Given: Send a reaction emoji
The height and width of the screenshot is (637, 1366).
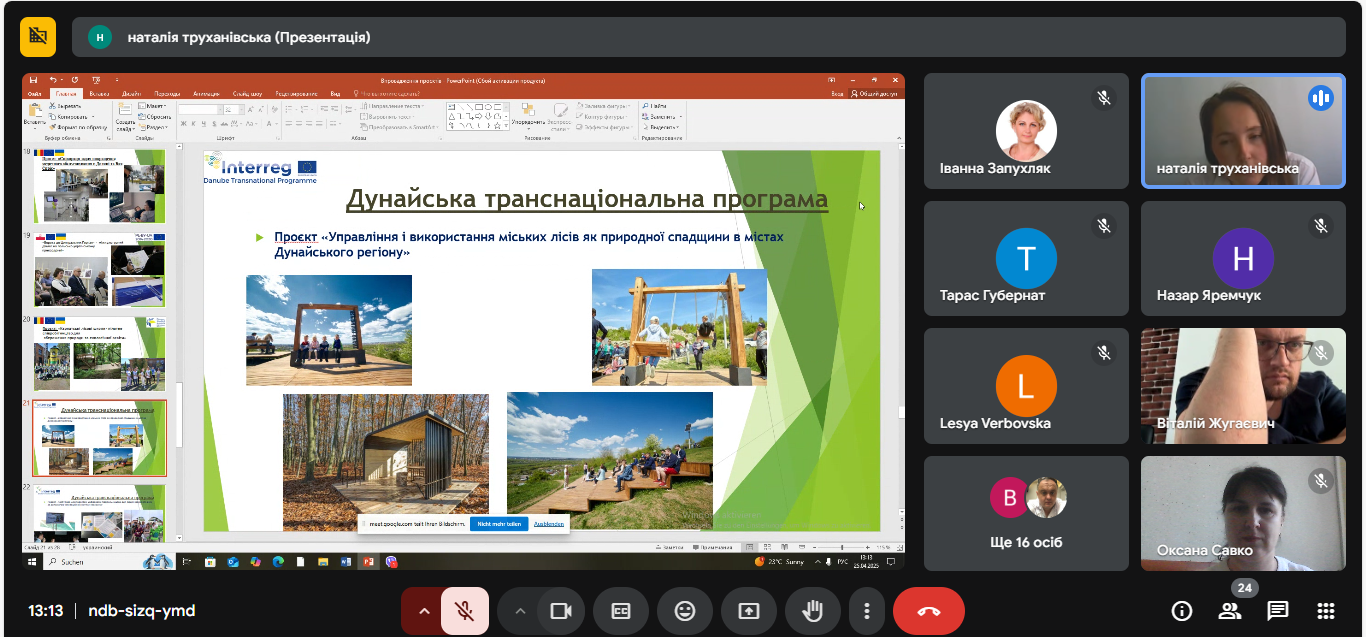Looking at the screenshot, I should (685, 611).
